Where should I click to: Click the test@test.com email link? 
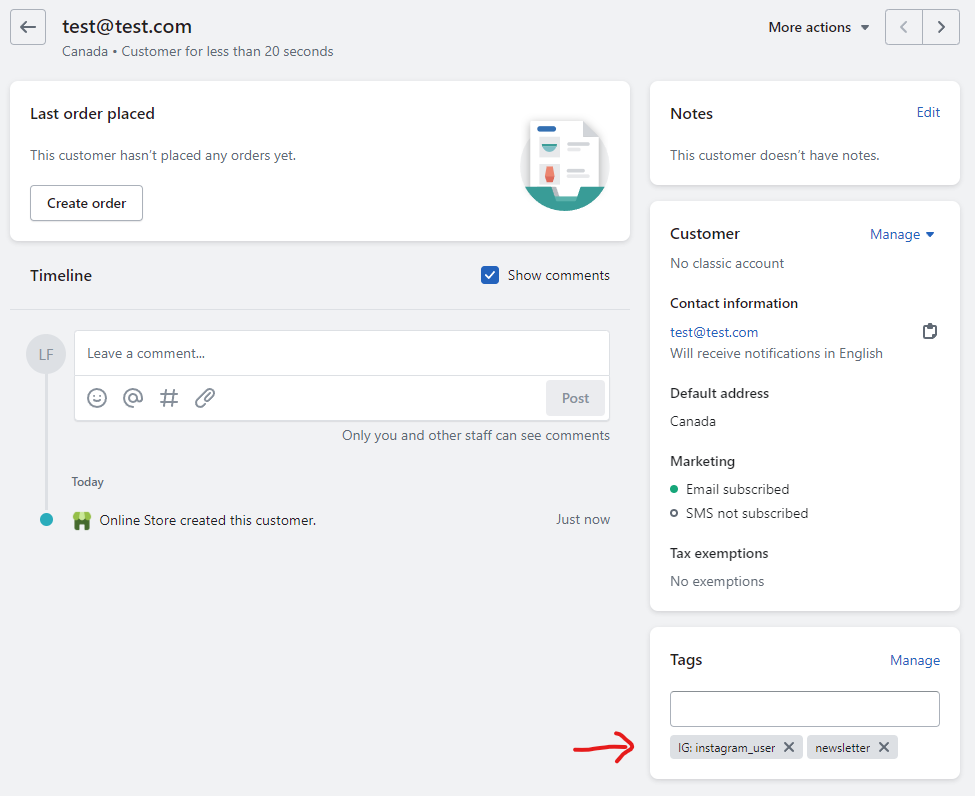click(x=714, y=332)
